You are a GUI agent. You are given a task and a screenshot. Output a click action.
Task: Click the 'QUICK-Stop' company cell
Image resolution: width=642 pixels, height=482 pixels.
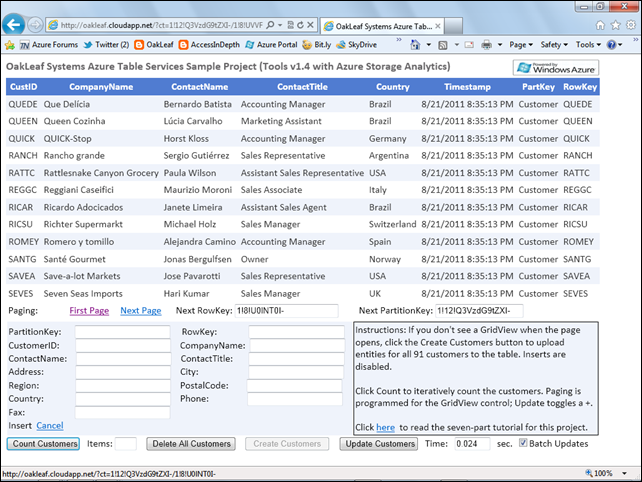tap(68, 139)
